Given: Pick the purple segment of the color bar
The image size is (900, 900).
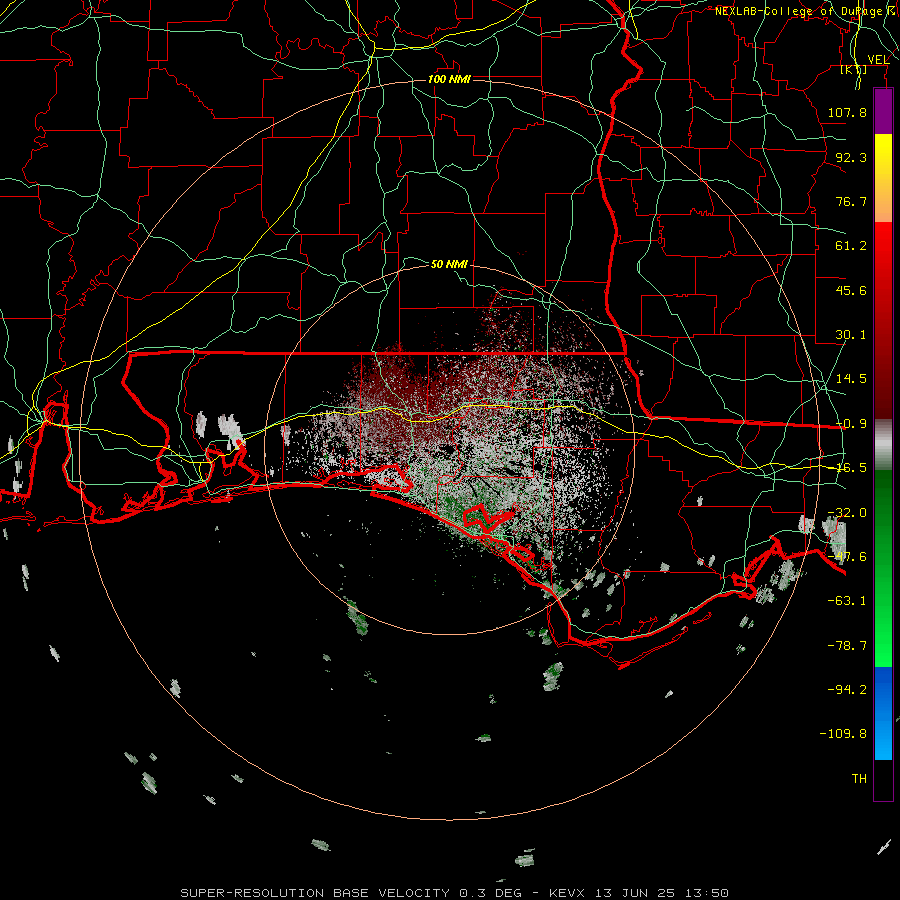Looking at the screenshot, I should 883,112.
